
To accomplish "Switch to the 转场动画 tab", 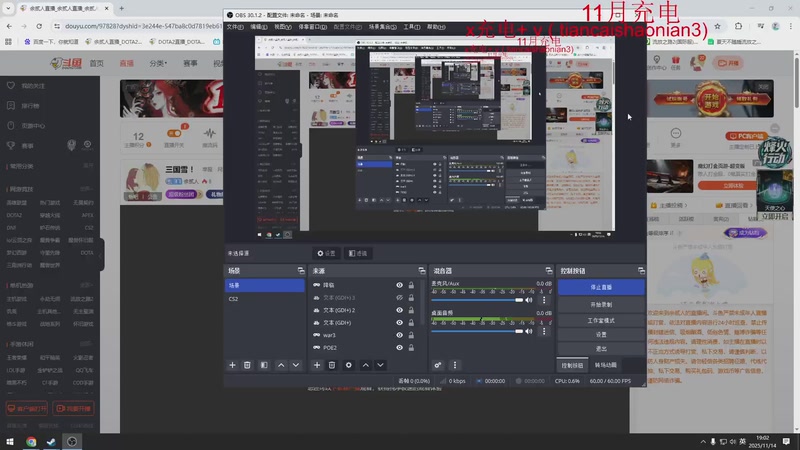I will click(606, 365).
